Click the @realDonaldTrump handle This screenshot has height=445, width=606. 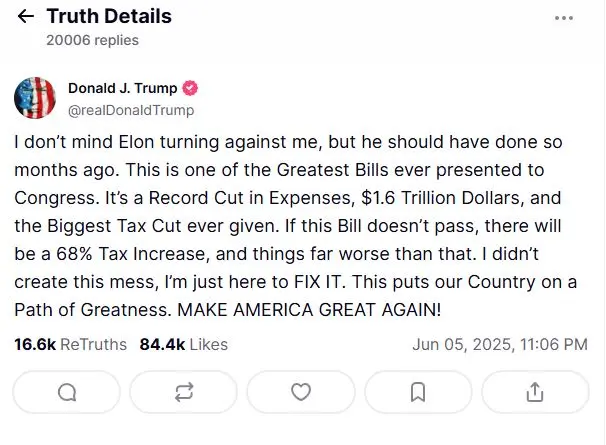131,110
